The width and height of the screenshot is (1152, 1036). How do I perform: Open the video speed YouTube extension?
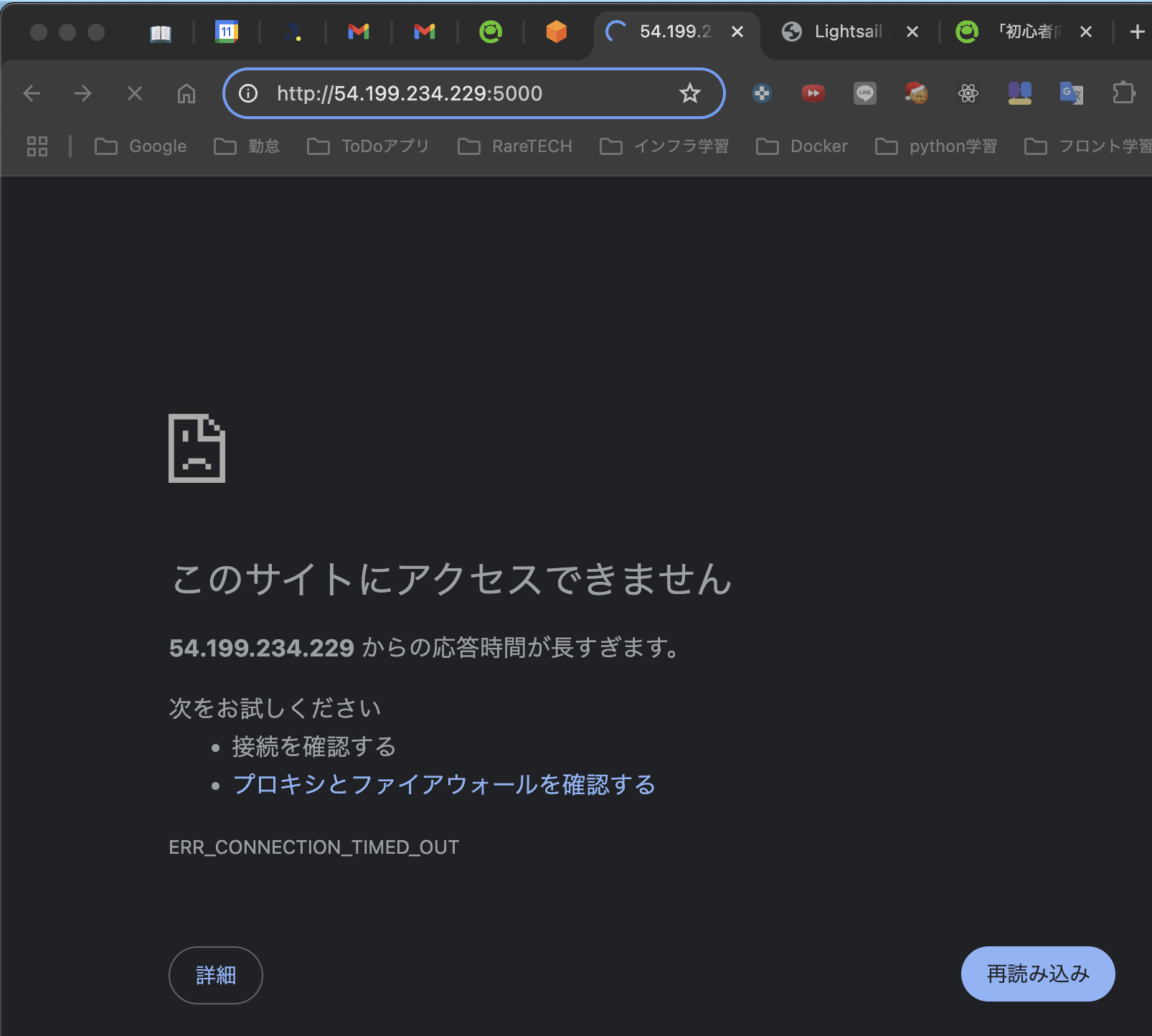click(813, 93)
